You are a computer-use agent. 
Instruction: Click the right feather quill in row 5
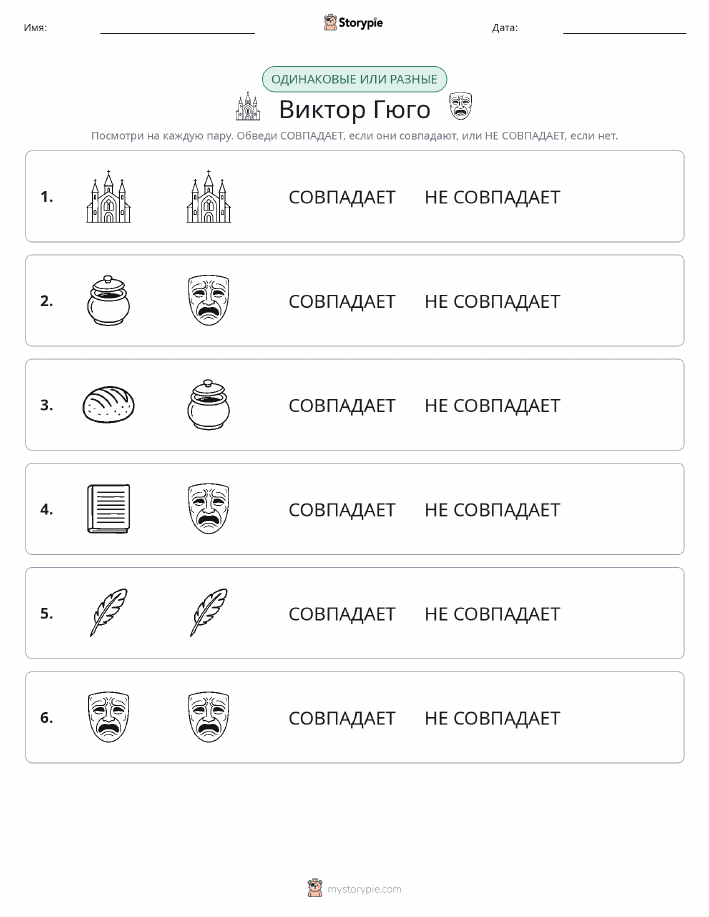[x=209, y=612]
